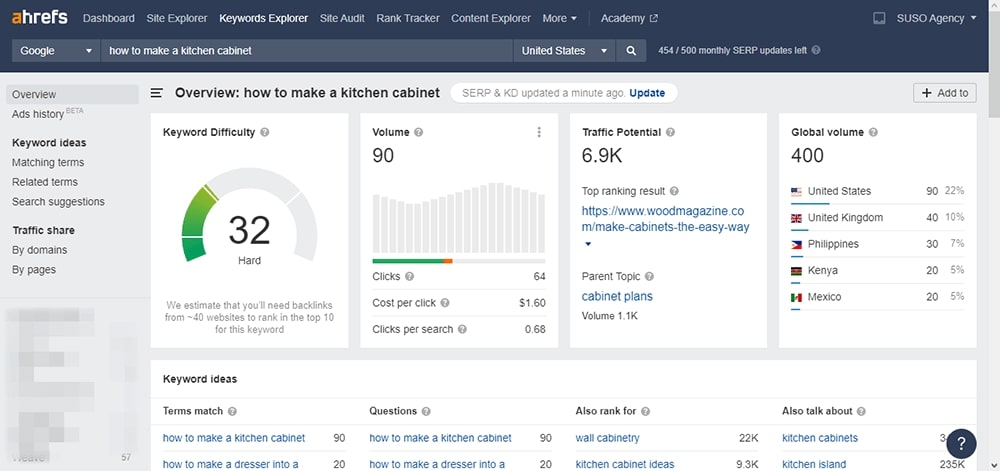Open the United States country dropdown
Viewport: 1000px width, 471px height.
point(564,51)
